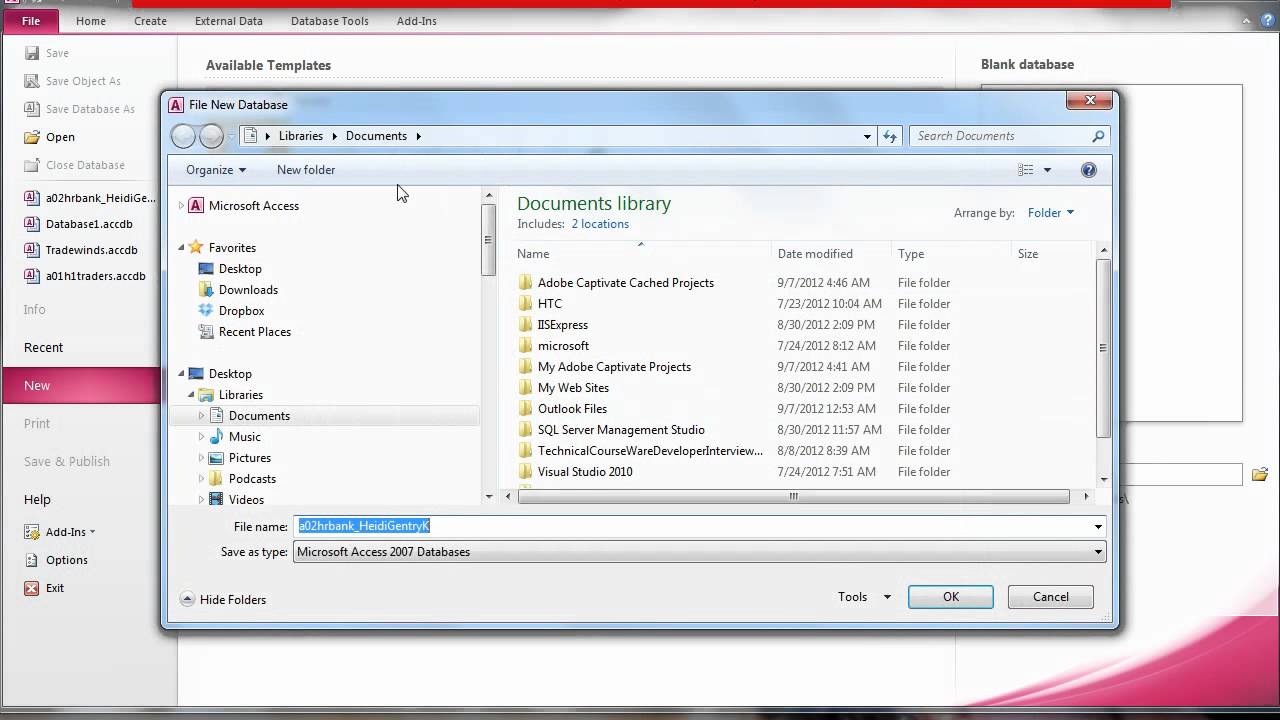Click the Back navigation arrow in dialog
The image size is (1280, 720).
(183, 136)
